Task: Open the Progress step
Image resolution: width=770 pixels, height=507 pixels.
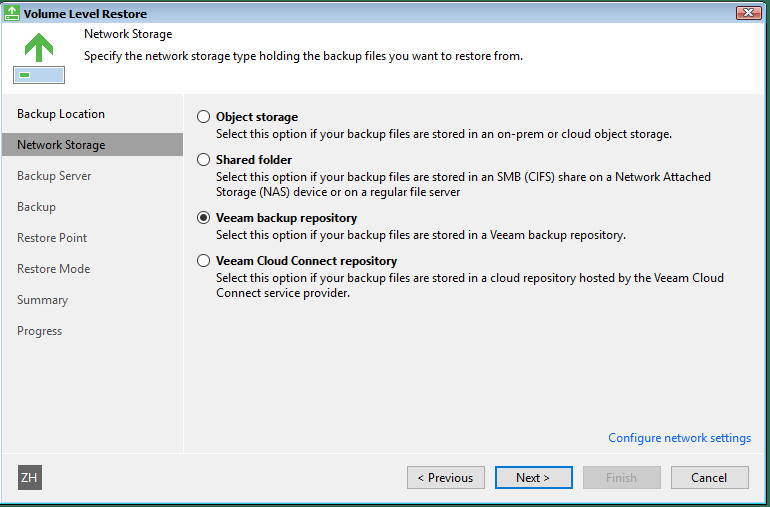Action: (39, 331)
